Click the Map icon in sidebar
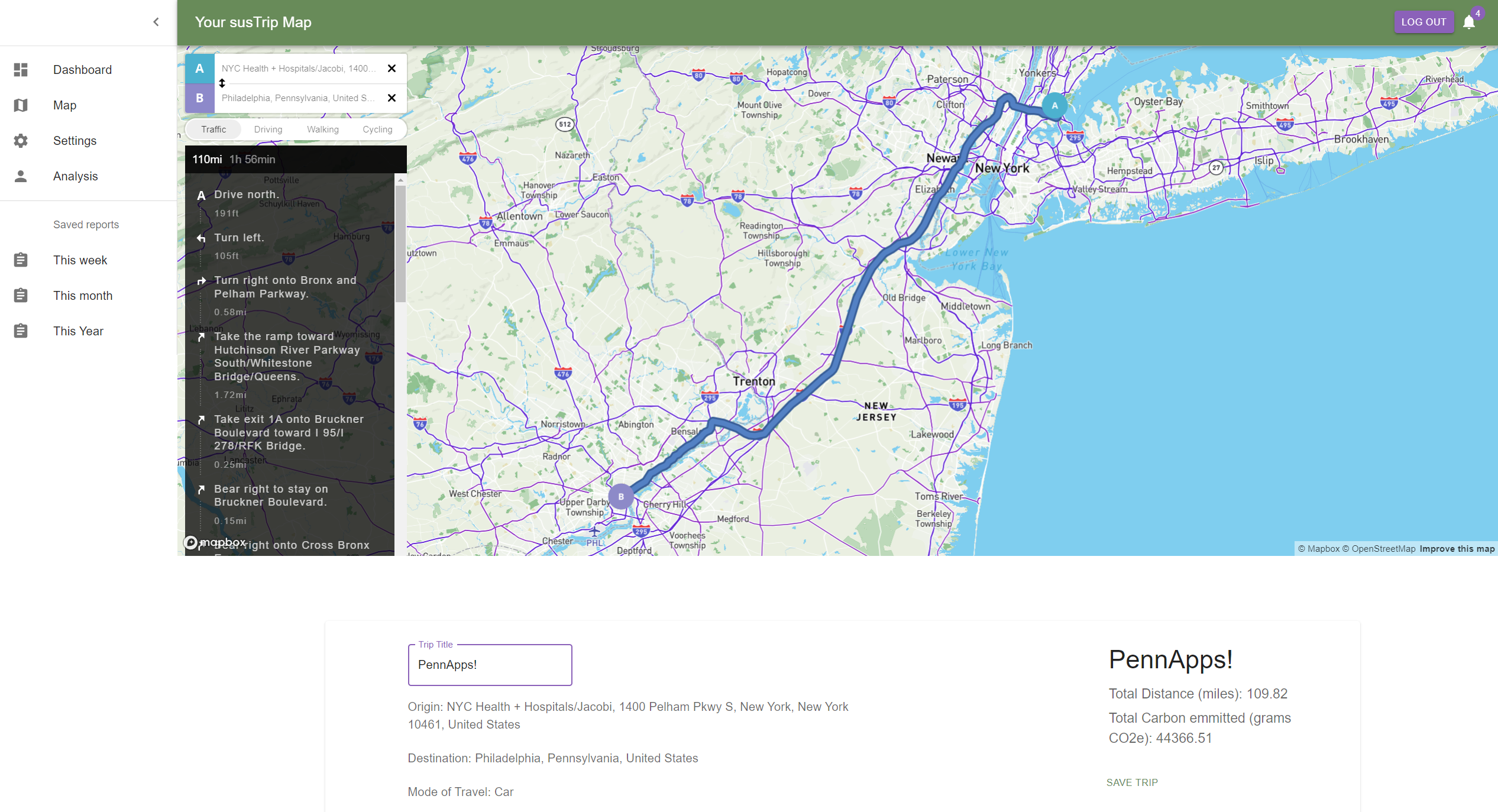The height and width of the screenshot is (812, 1498). pyautogui.click(x=21, y=105)
